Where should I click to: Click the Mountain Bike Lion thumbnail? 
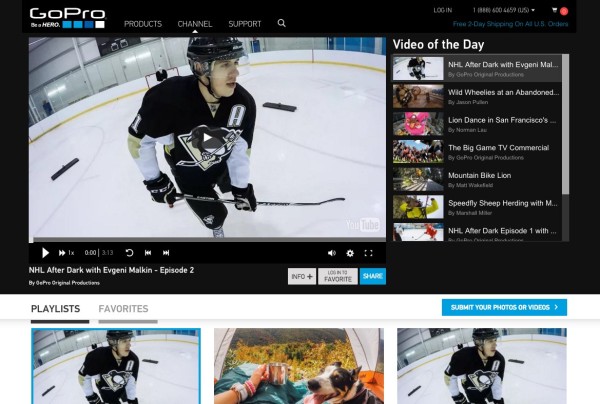coord(418,179)
